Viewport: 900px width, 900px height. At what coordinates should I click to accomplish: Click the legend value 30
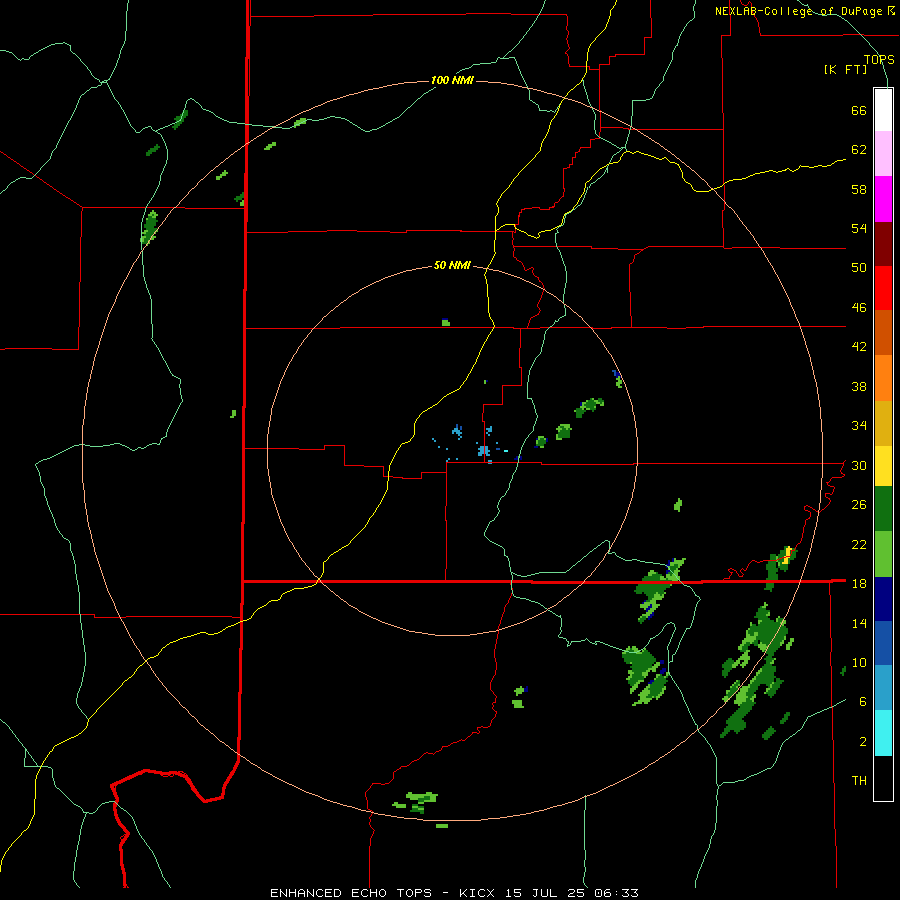point(859,465)
